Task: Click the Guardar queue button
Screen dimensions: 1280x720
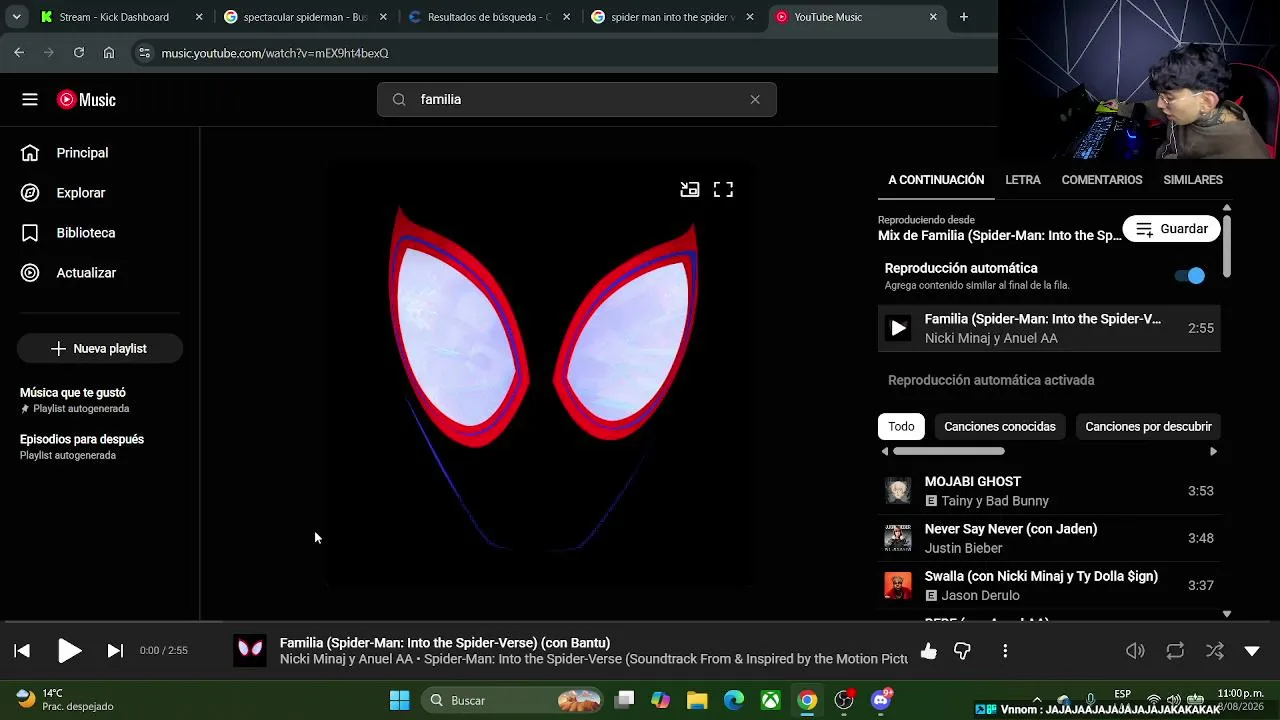Action: (x=1172, y=229)
